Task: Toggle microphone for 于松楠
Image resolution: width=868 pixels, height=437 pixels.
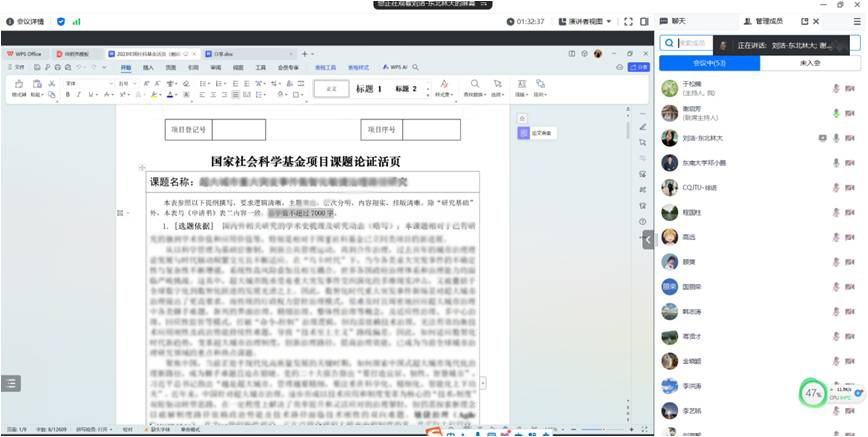Action: click(836, 88)
